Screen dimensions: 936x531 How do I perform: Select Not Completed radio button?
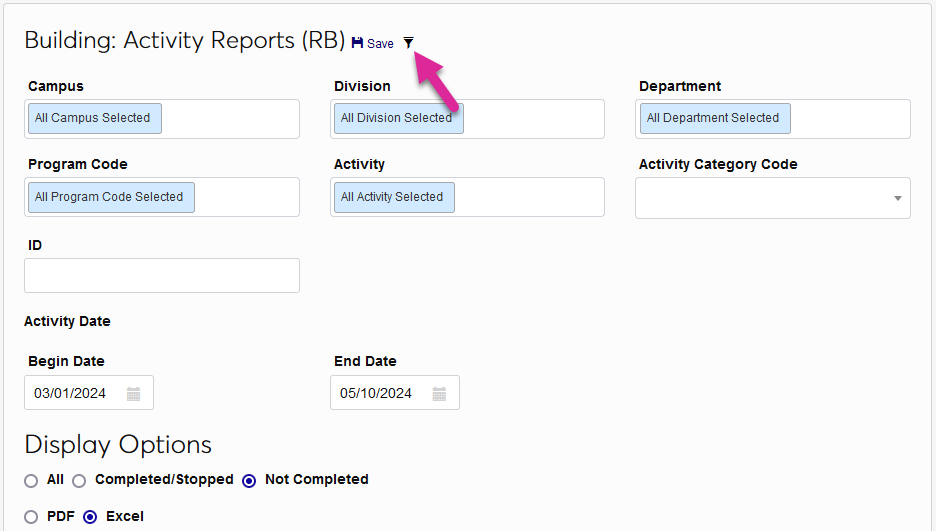tap(250, 481)
